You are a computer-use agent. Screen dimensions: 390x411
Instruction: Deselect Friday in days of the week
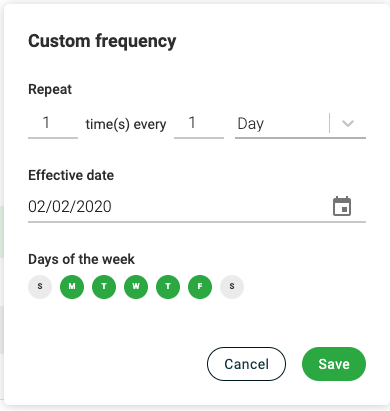200,287
